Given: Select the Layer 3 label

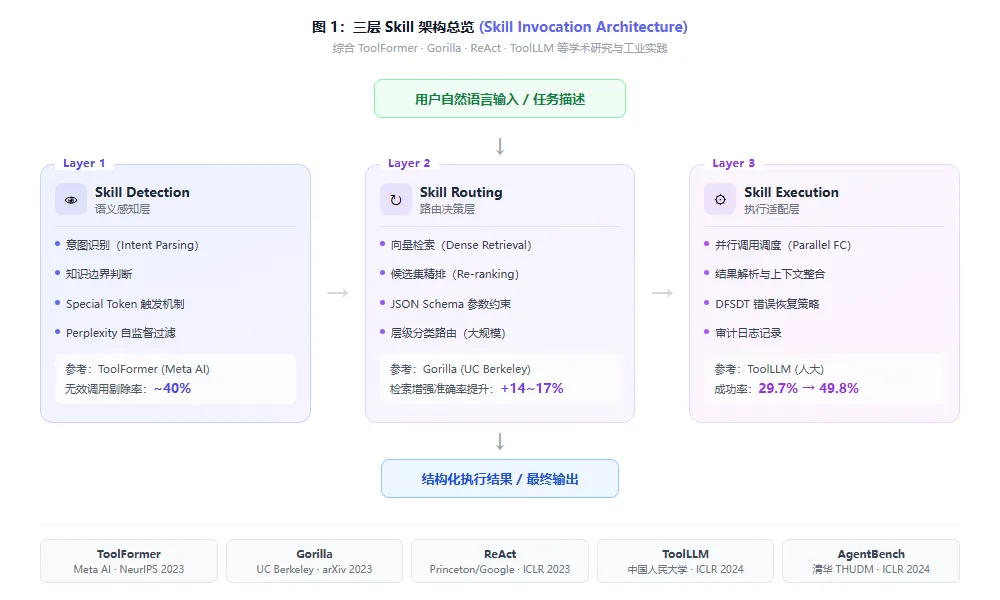Looking at the screenshot, I should point(734,163).
